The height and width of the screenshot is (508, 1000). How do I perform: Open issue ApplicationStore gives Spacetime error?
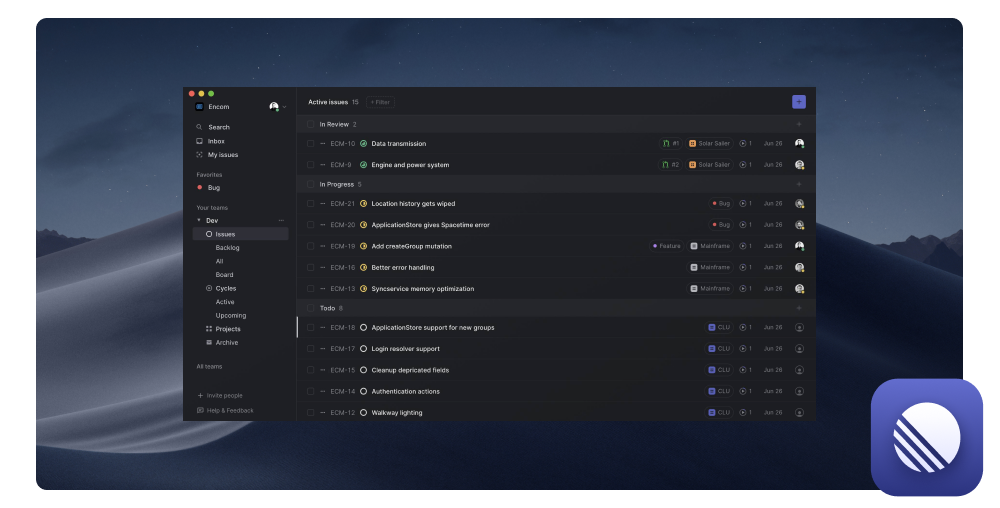(430, 224)
